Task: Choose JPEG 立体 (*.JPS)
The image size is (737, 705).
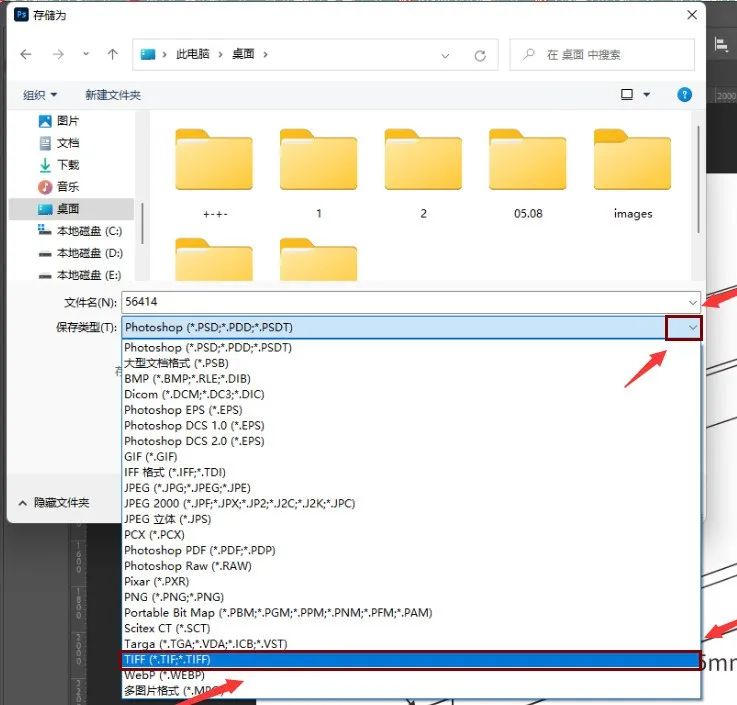Action: (x=411, y=519)
